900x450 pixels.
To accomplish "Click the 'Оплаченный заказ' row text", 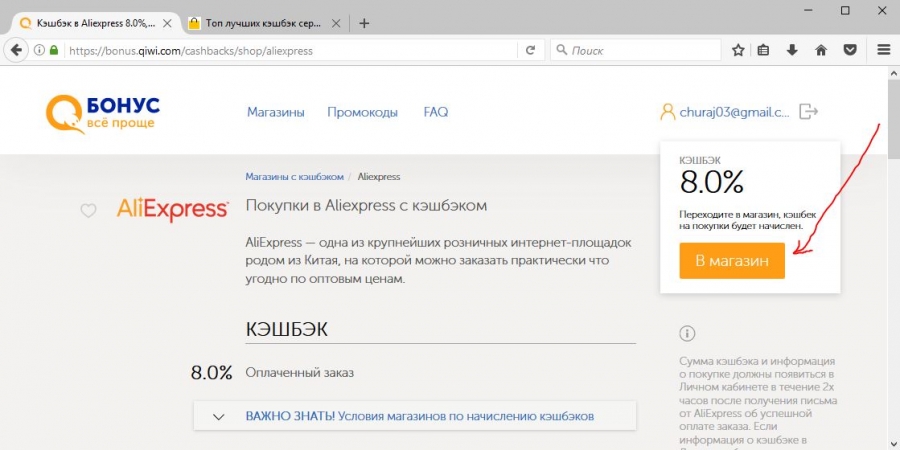I will click(x=300, y=373).
